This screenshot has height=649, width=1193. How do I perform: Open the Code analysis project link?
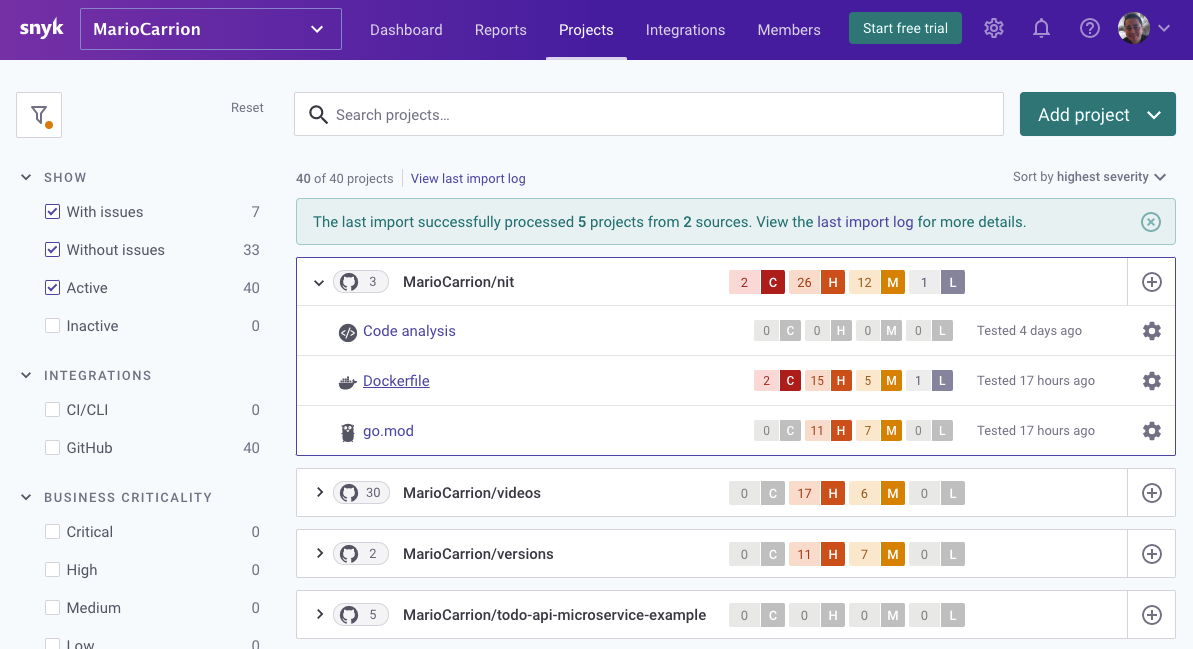pos(409,331)
